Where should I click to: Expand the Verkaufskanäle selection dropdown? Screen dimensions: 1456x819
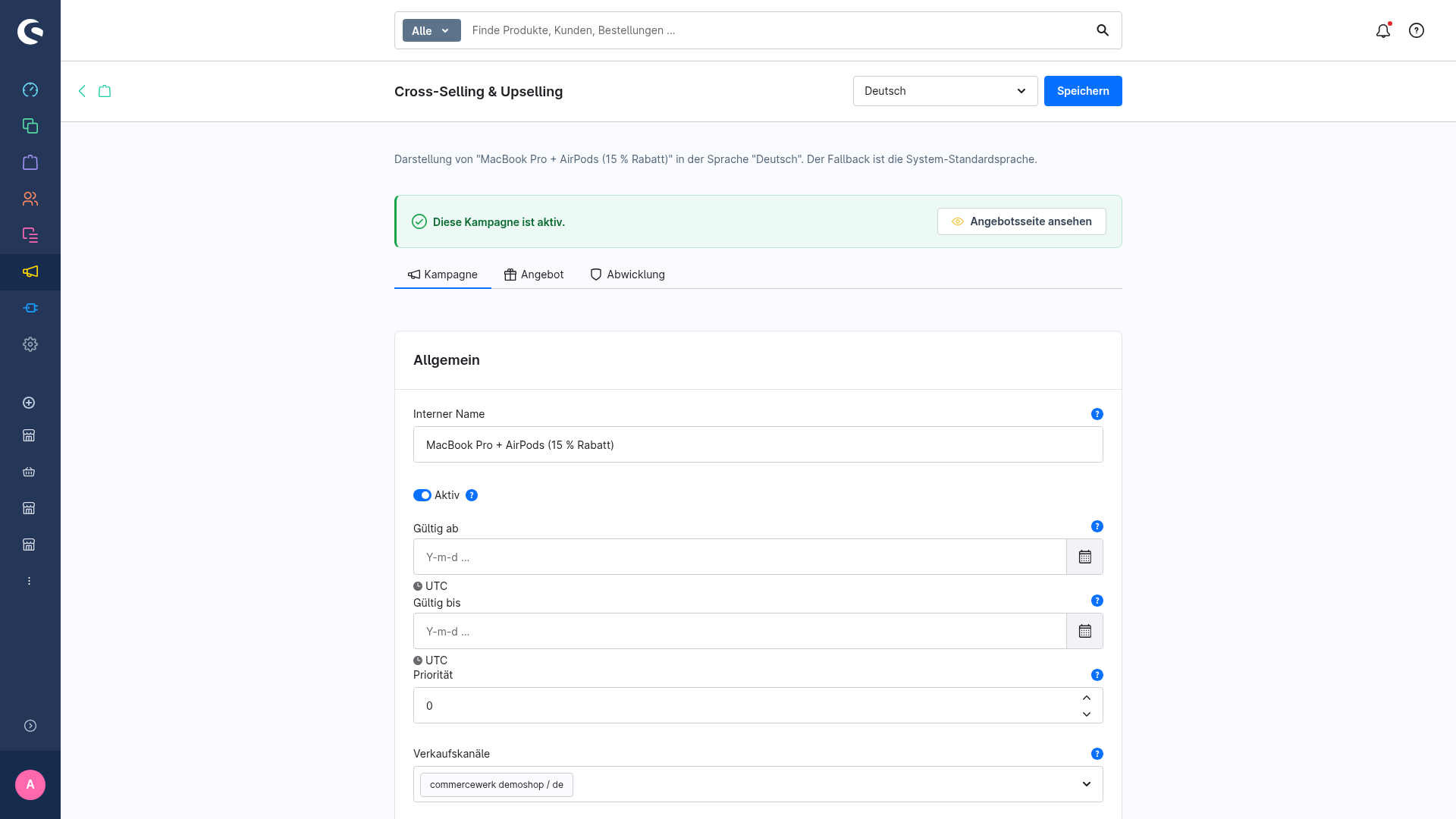coord(1087,784)
